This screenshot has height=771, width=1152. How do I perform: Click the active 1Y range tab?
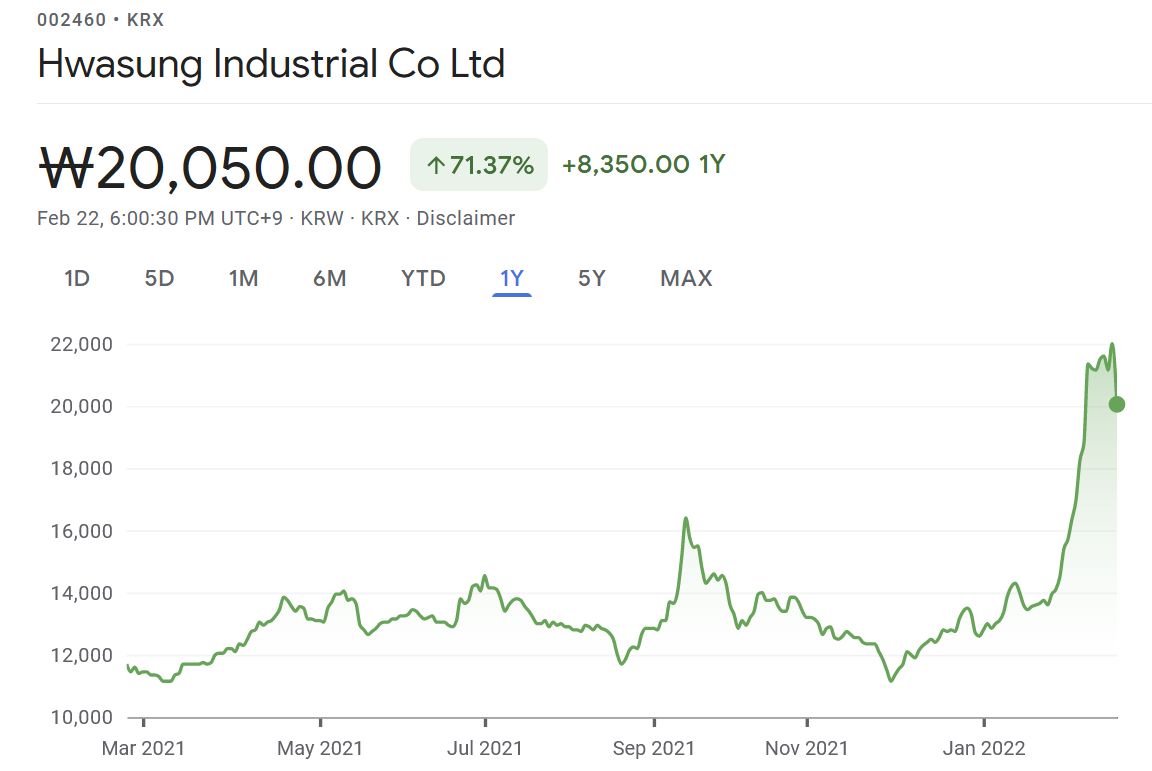[511, 278]
